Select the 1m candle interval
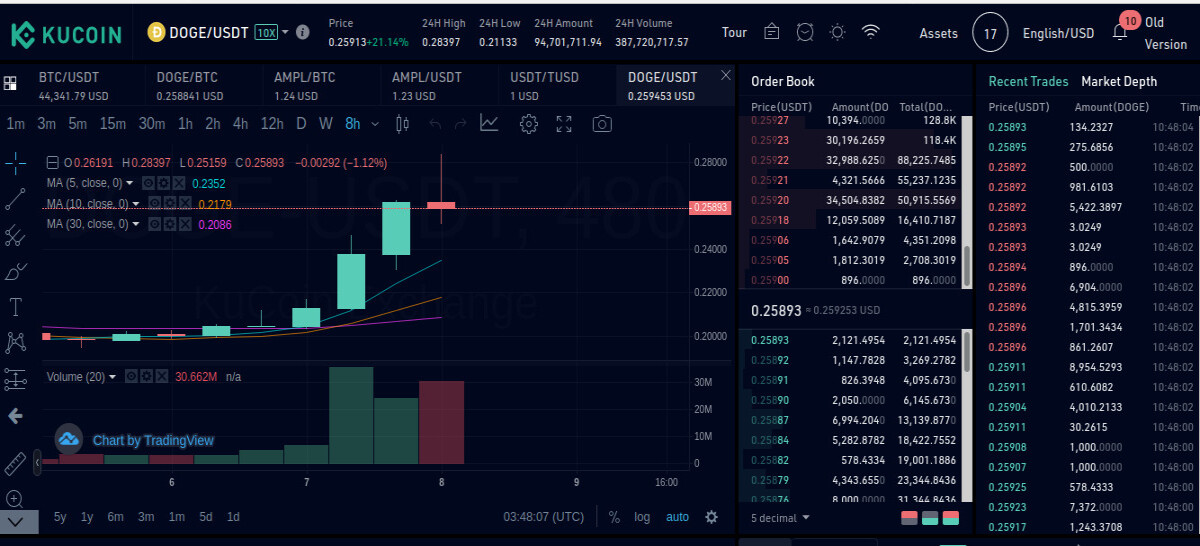 pos(16,124)
